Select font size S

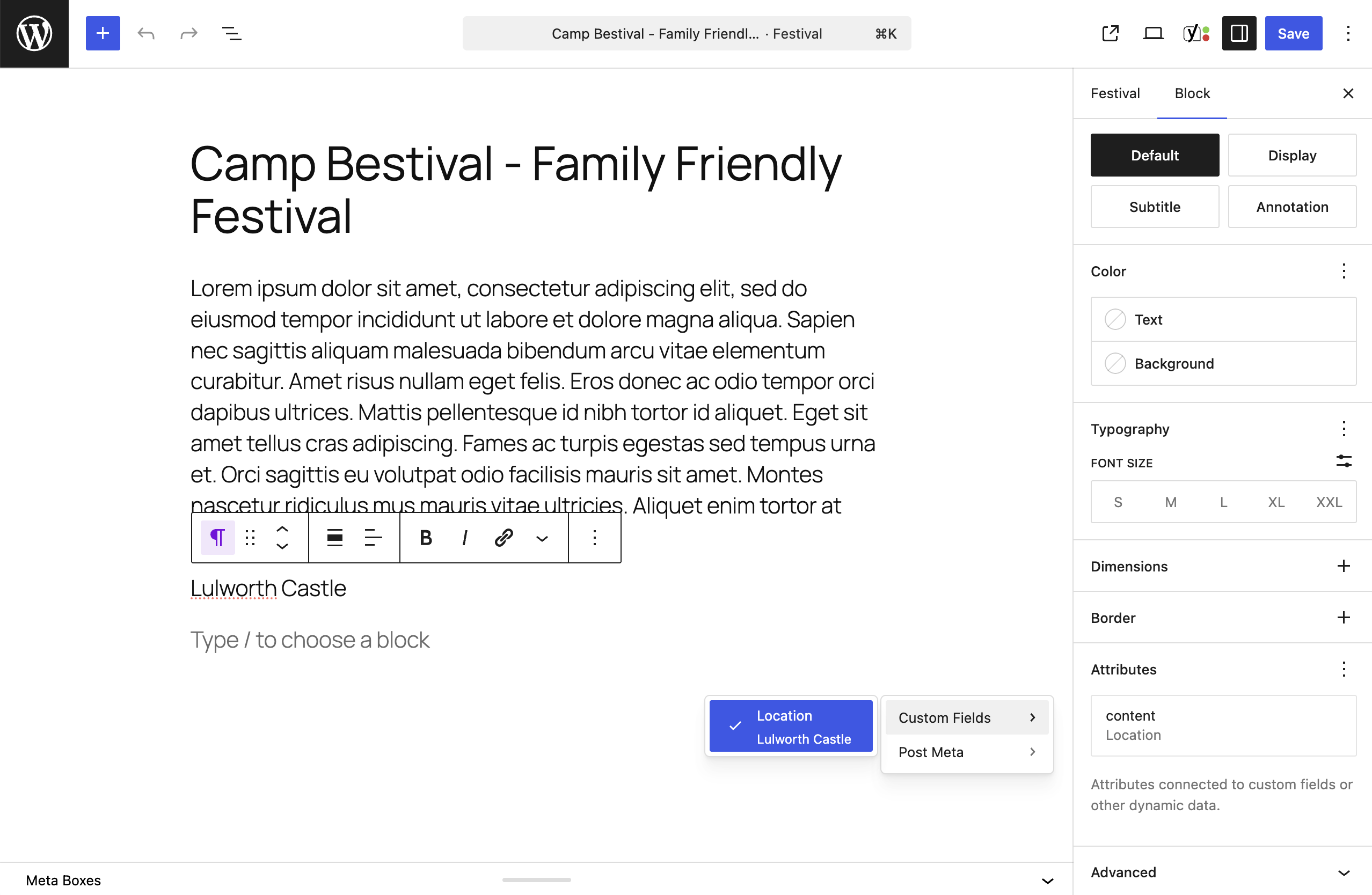pos(1118,502)
